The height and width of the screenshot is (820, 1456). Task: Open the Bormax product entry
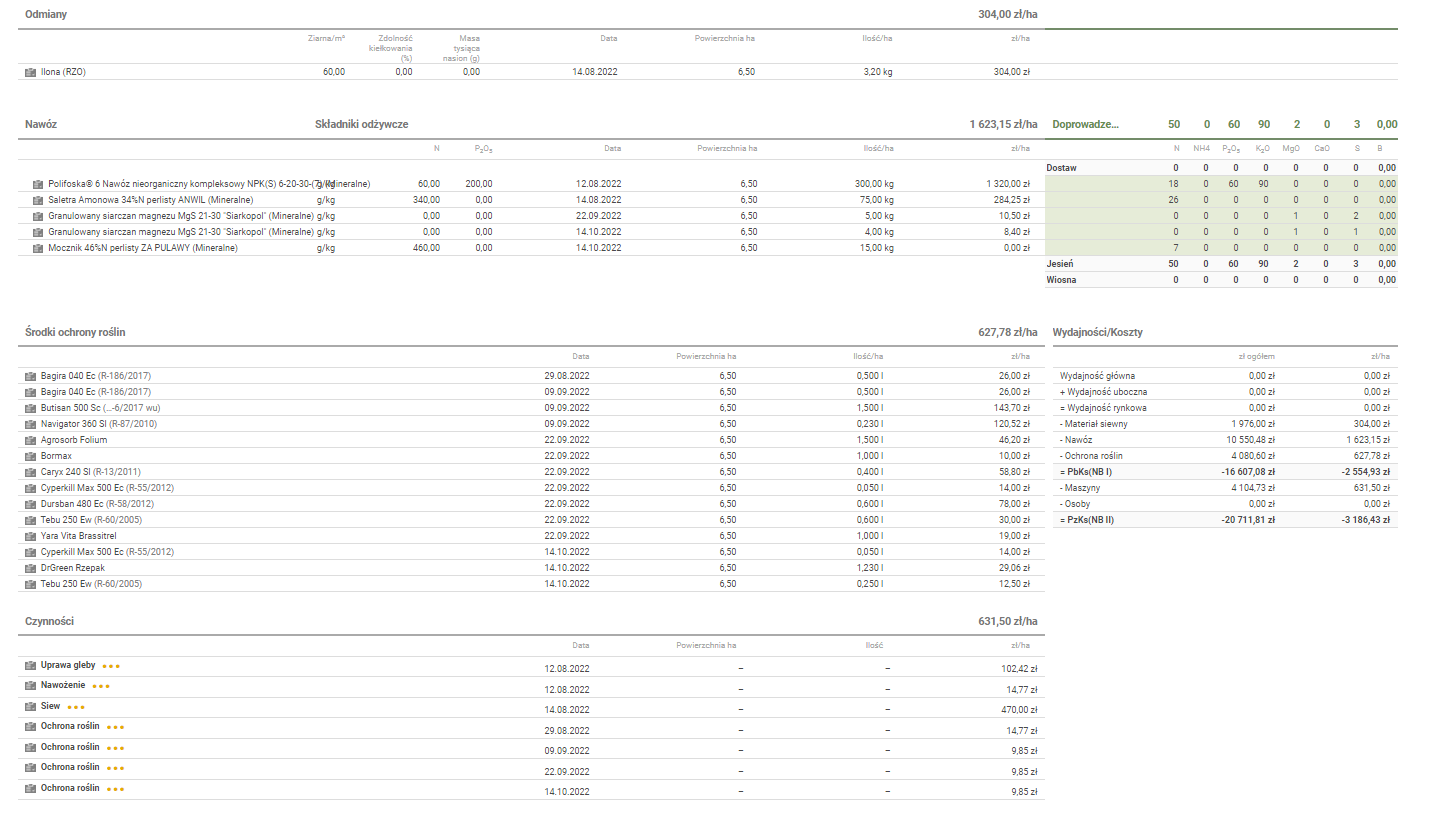[56, 456]
